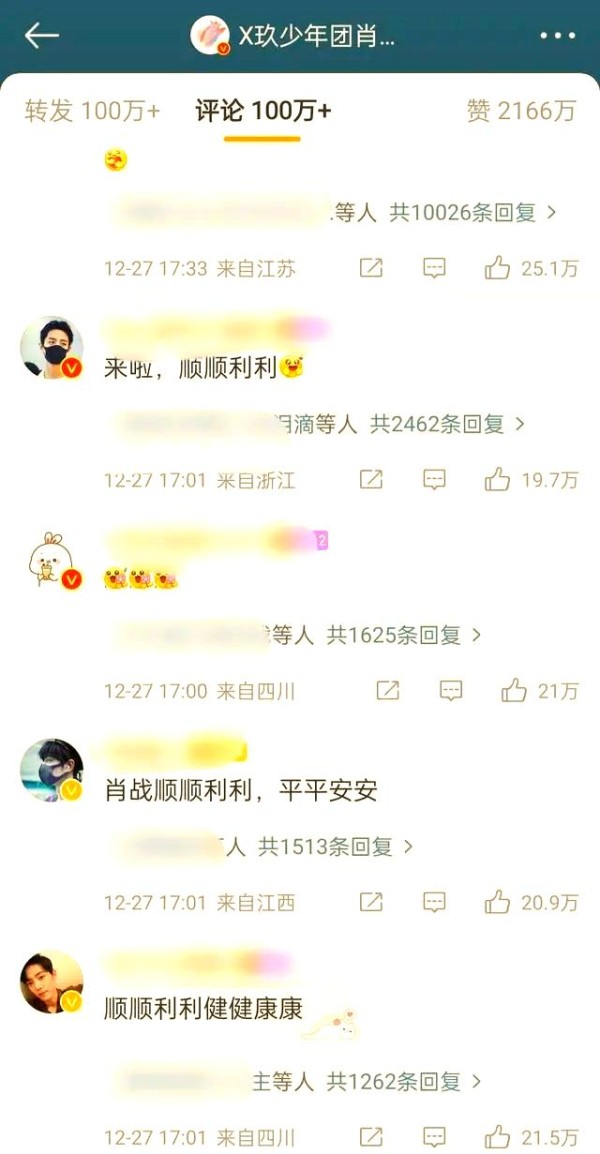The height and width of the screenshot is (1154, 600).
Task: Reply to the 来自江苏 comment using bubble icon
Action: click(x=434, y=269)
